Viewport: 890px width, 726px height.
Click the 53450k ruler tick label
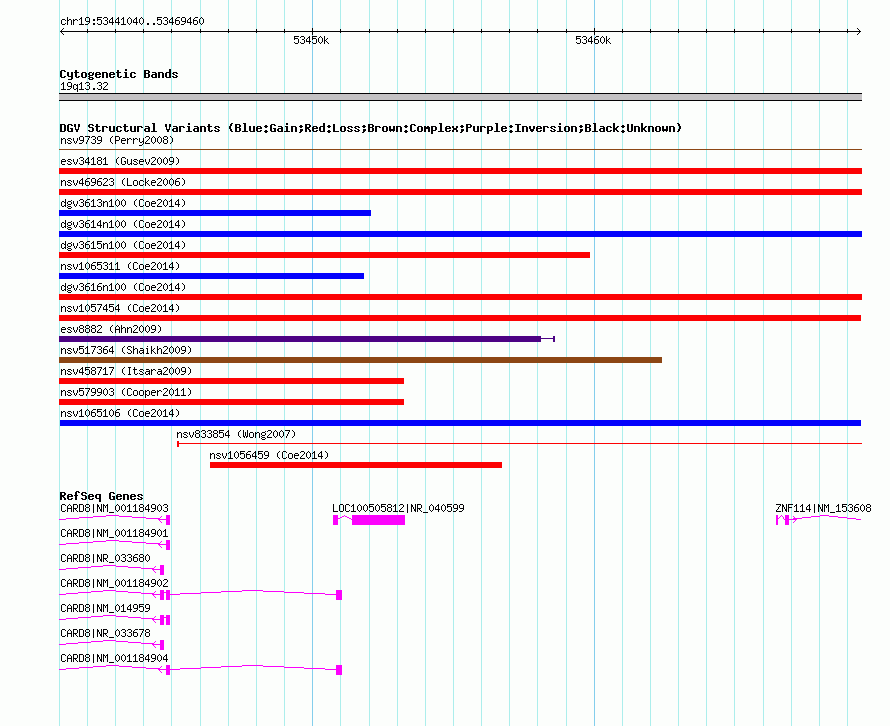[x=311, y=40]
